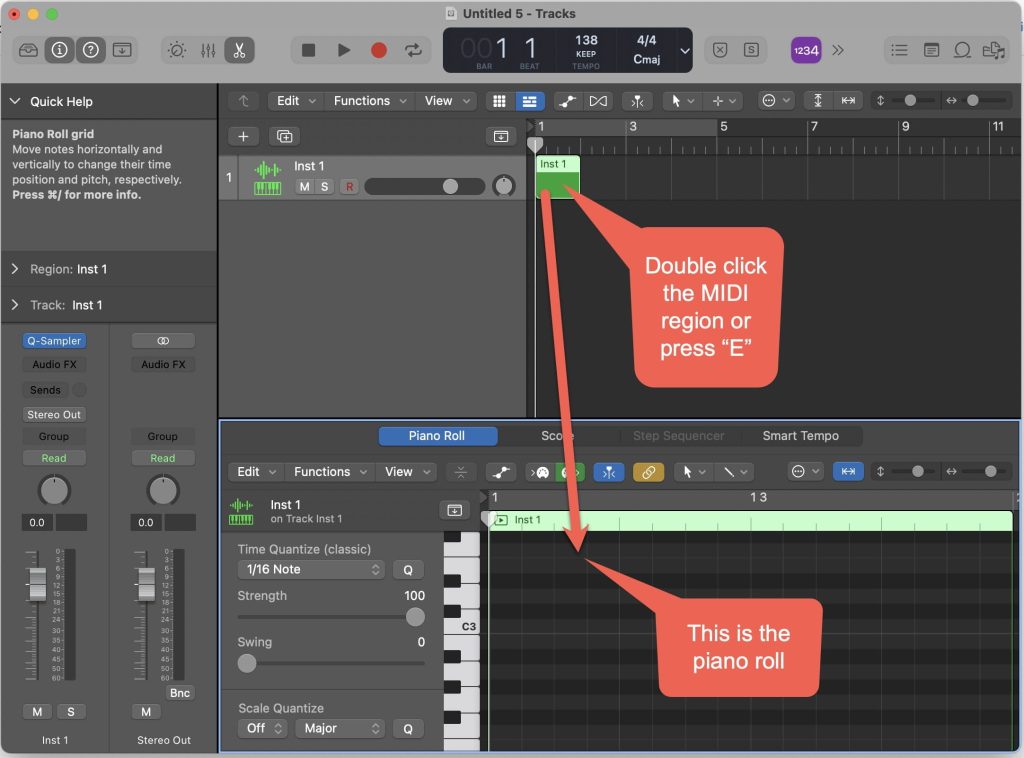Screen dimensions: 1024x758
Task: Switch to the Smart Tempo tab
Action: [x=800, y=436]
